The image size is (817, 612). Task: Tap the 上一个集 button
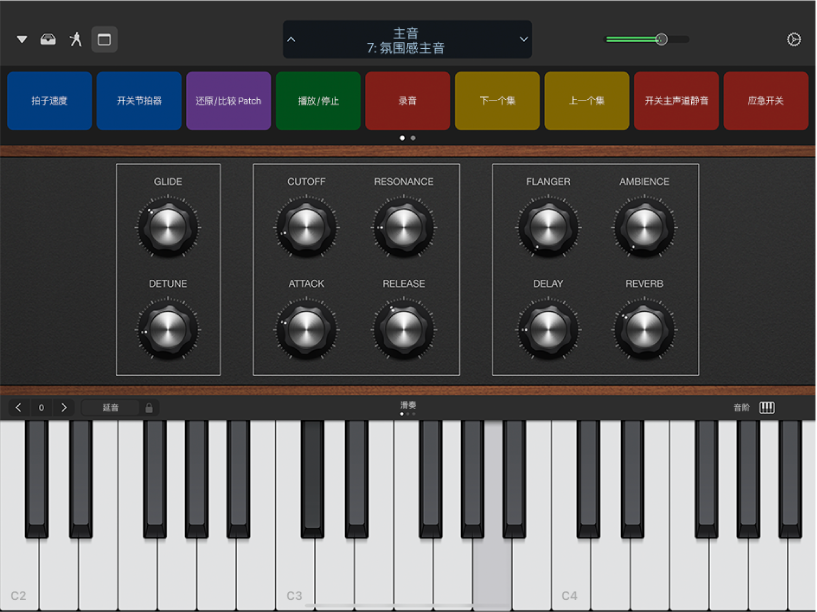pyautogui.click(x=587, y=101)
